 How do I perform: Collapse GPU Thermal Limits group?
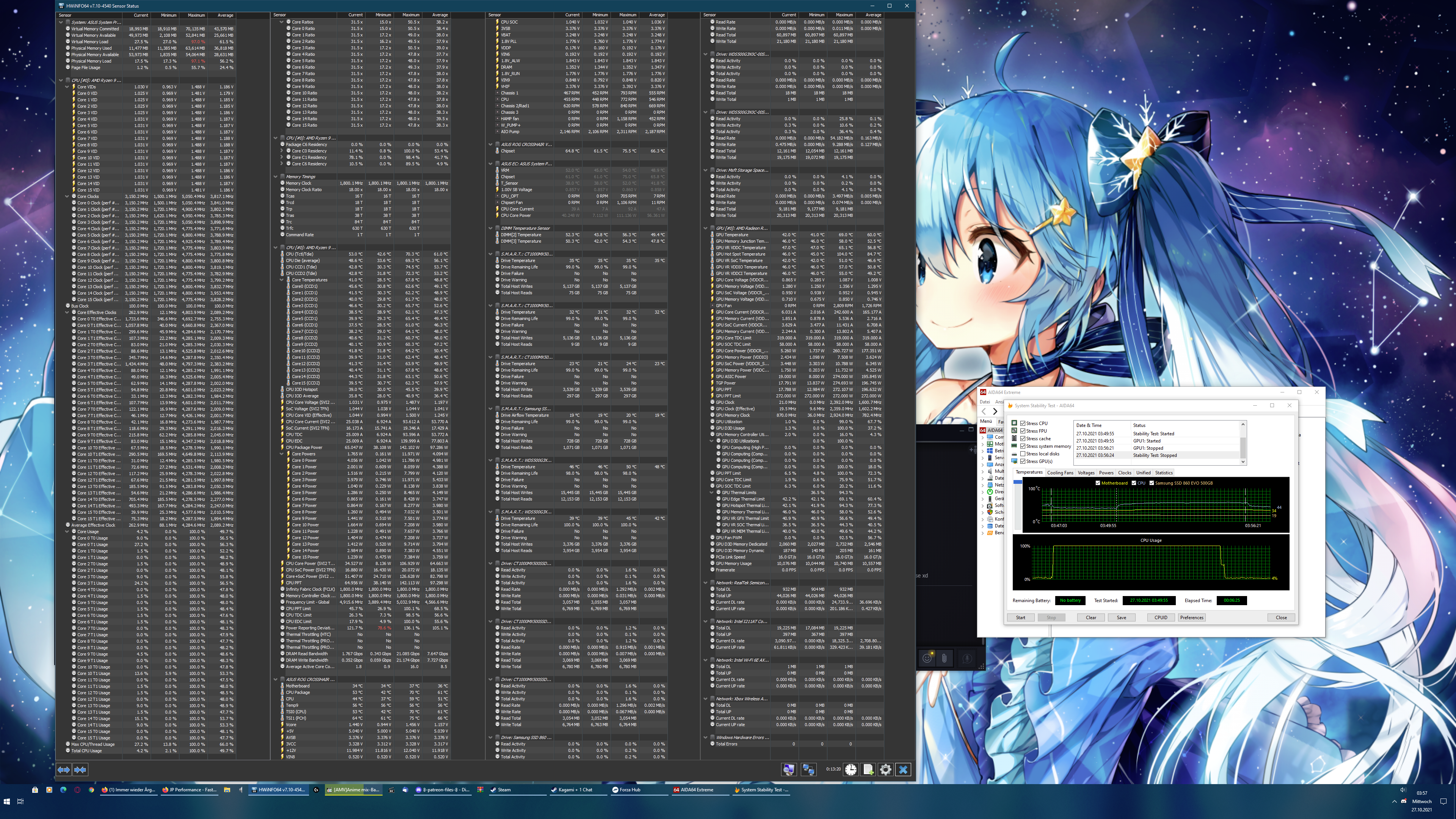pos(712,492)
